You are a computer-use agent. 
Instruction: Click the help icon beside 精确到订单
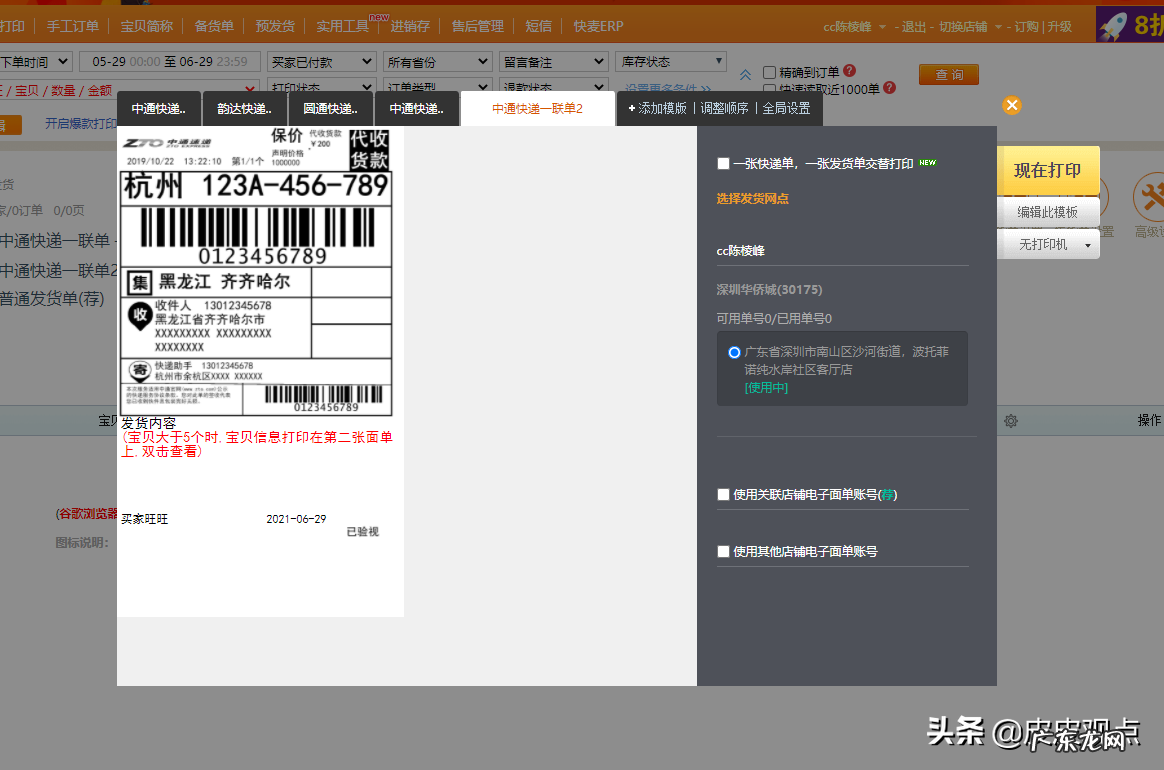click(851, 70)
